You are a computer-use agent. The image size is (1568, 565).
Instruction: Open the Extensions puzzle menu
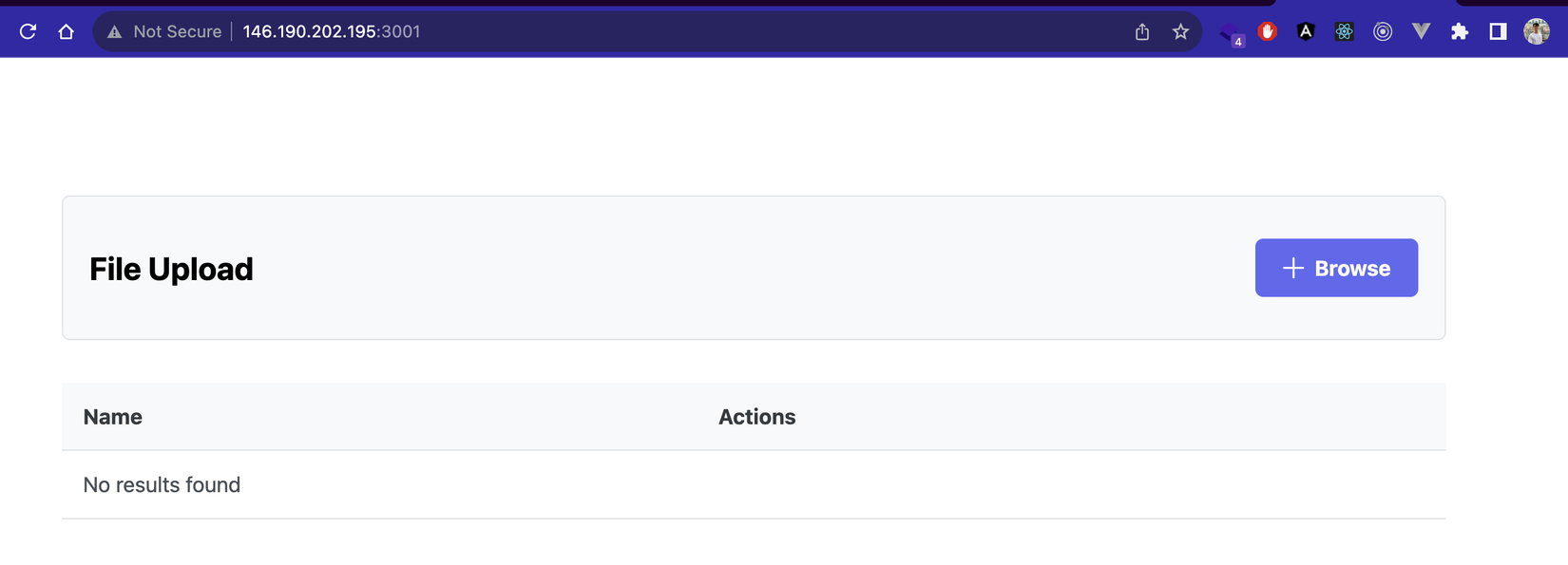pos(1460,31)
